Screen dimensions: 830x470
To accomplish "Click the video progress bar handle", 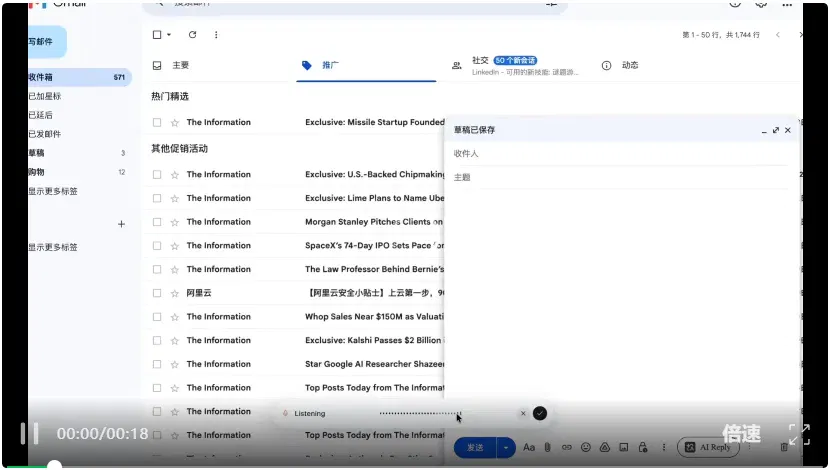I will tap(54, 465).
